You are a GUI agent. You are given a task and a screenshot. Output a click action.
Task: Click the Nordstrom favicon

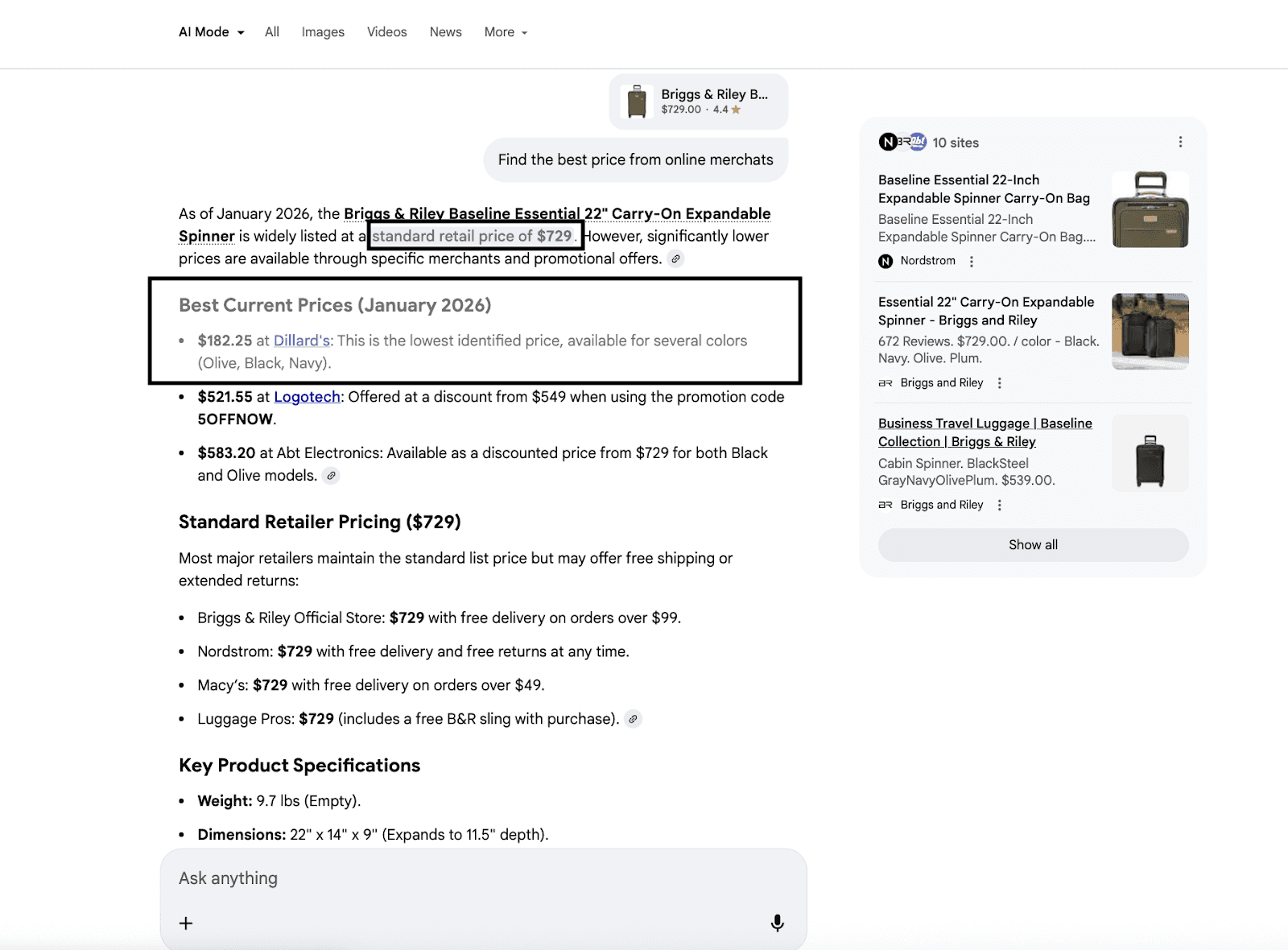coord(885,261)
